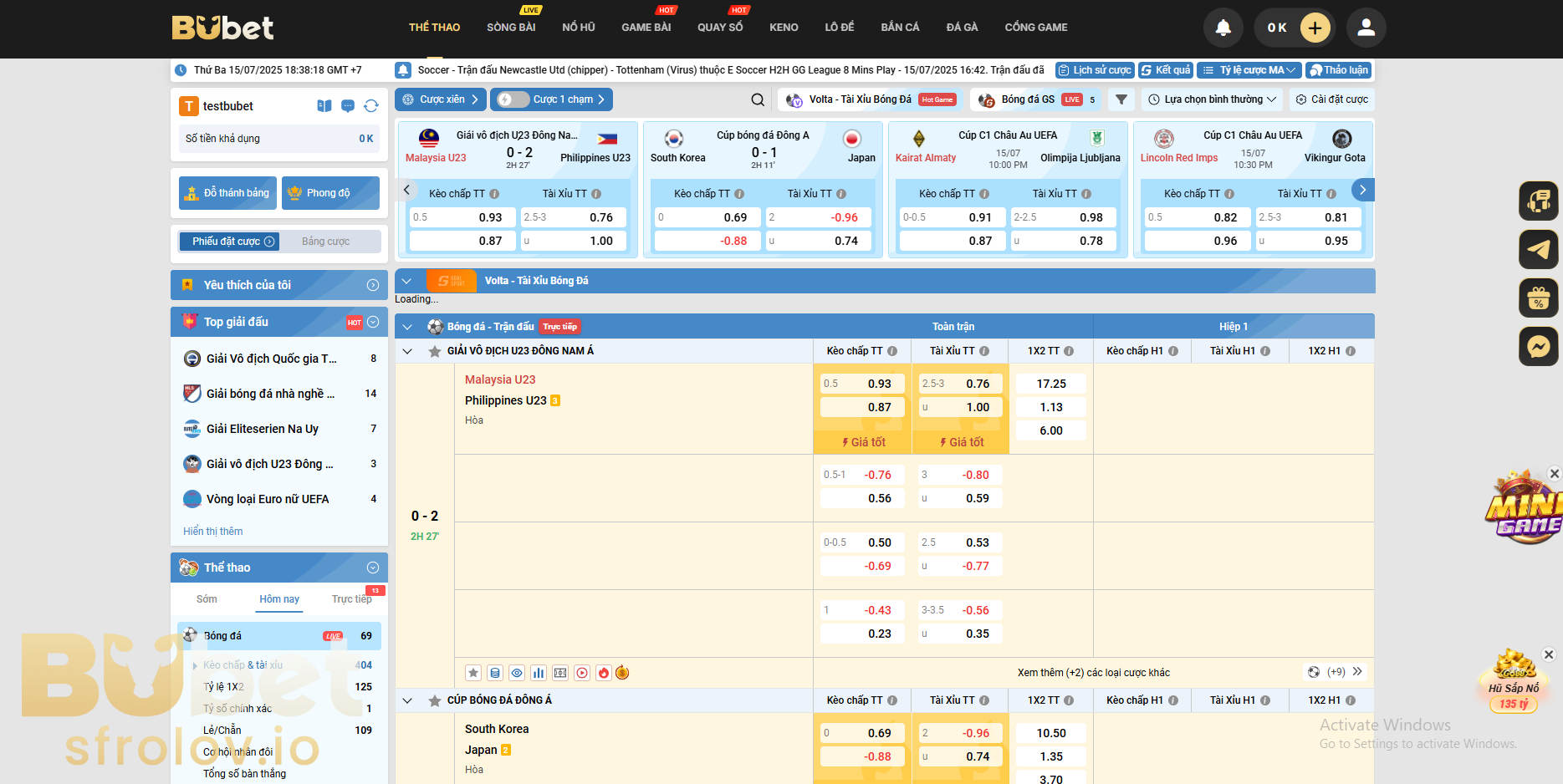Toggle the Cược 1 chạm switch

pos(513,99)
